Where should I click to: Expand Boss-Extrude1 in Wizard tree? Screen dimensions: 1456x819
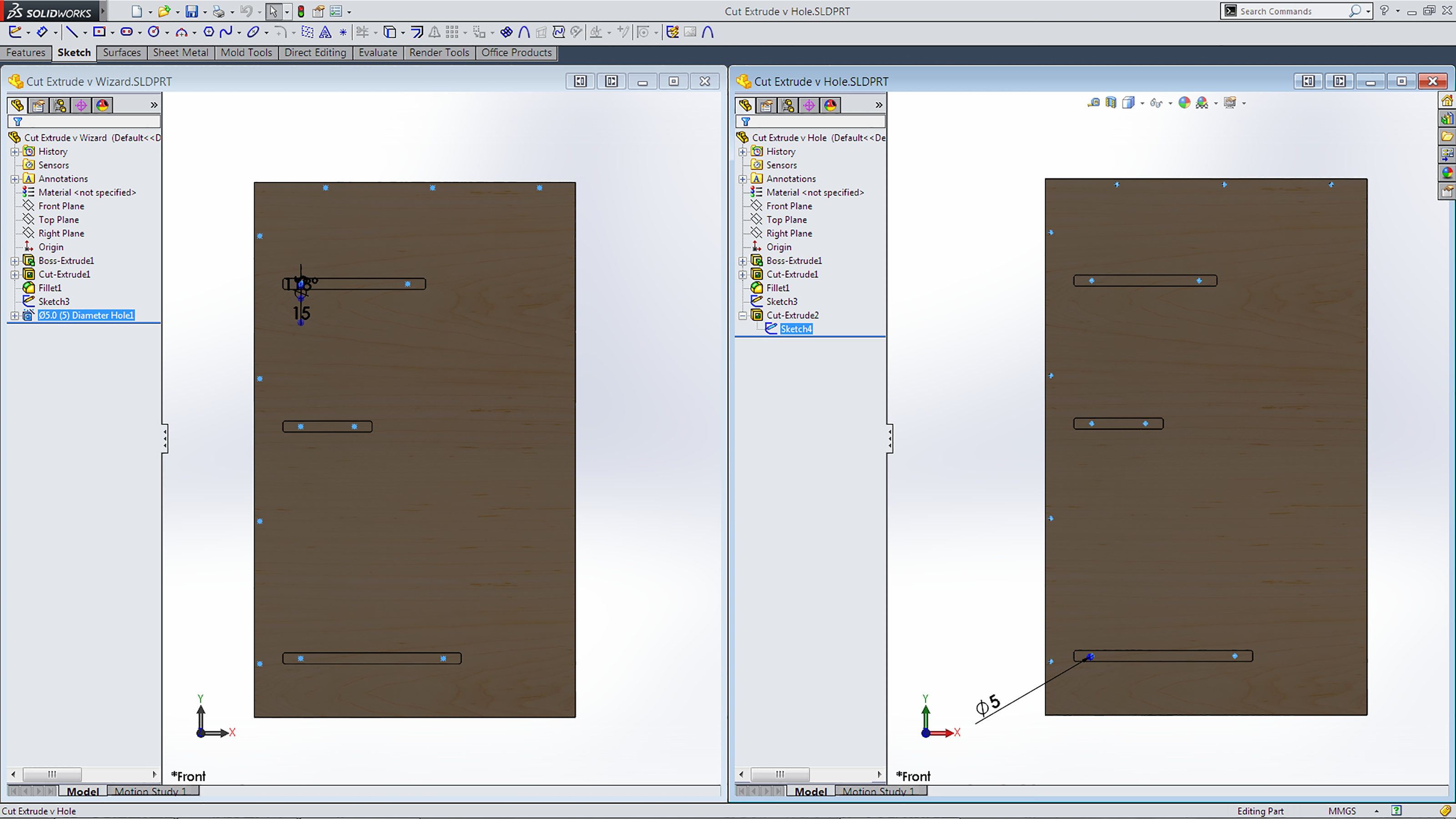[x=15, y=261]
